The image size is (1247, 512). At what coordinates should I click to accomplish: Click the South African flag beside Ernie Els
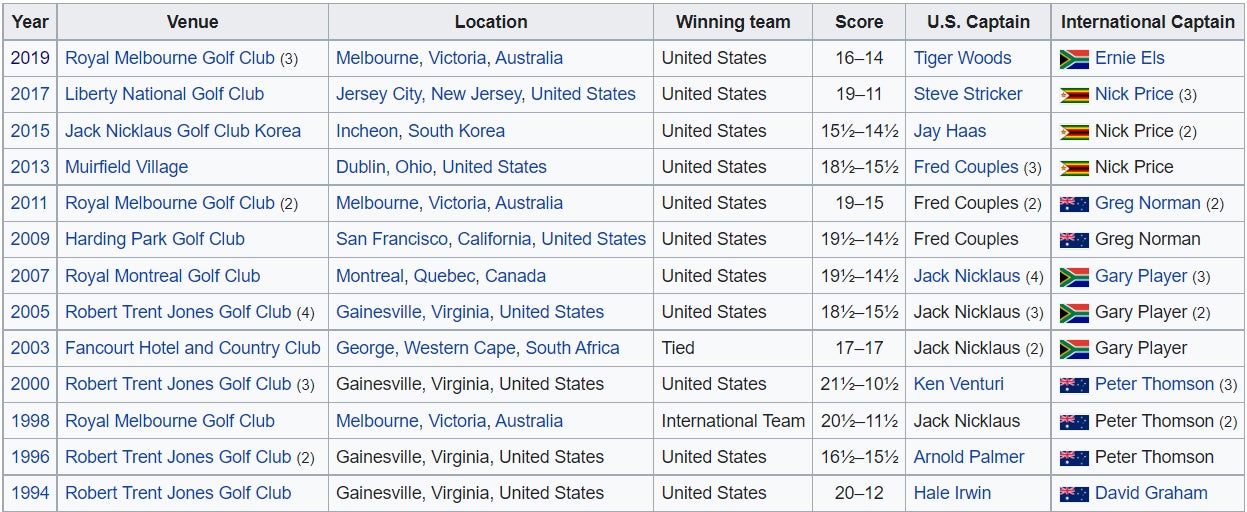click(x=1073, y=59)
